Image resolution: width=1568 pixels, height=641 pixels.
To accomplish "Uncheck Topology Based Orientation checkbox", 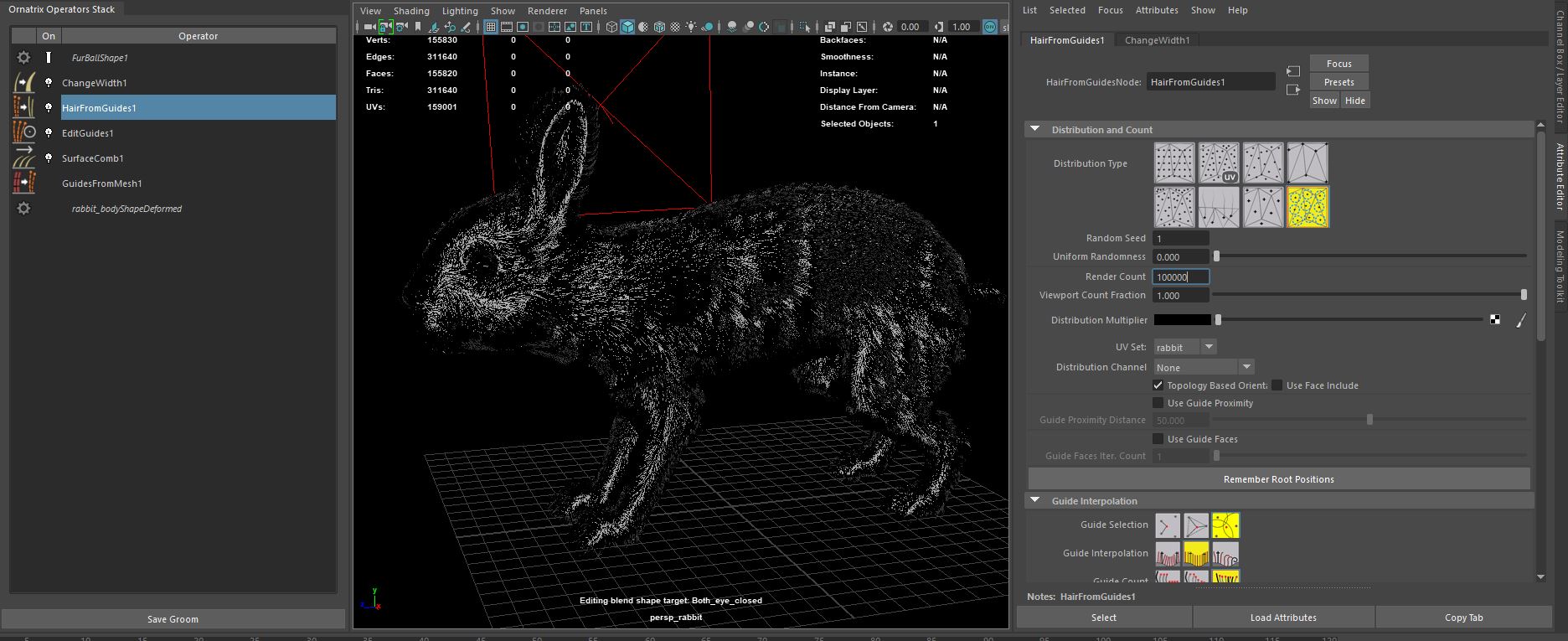I will point(1158,385).
